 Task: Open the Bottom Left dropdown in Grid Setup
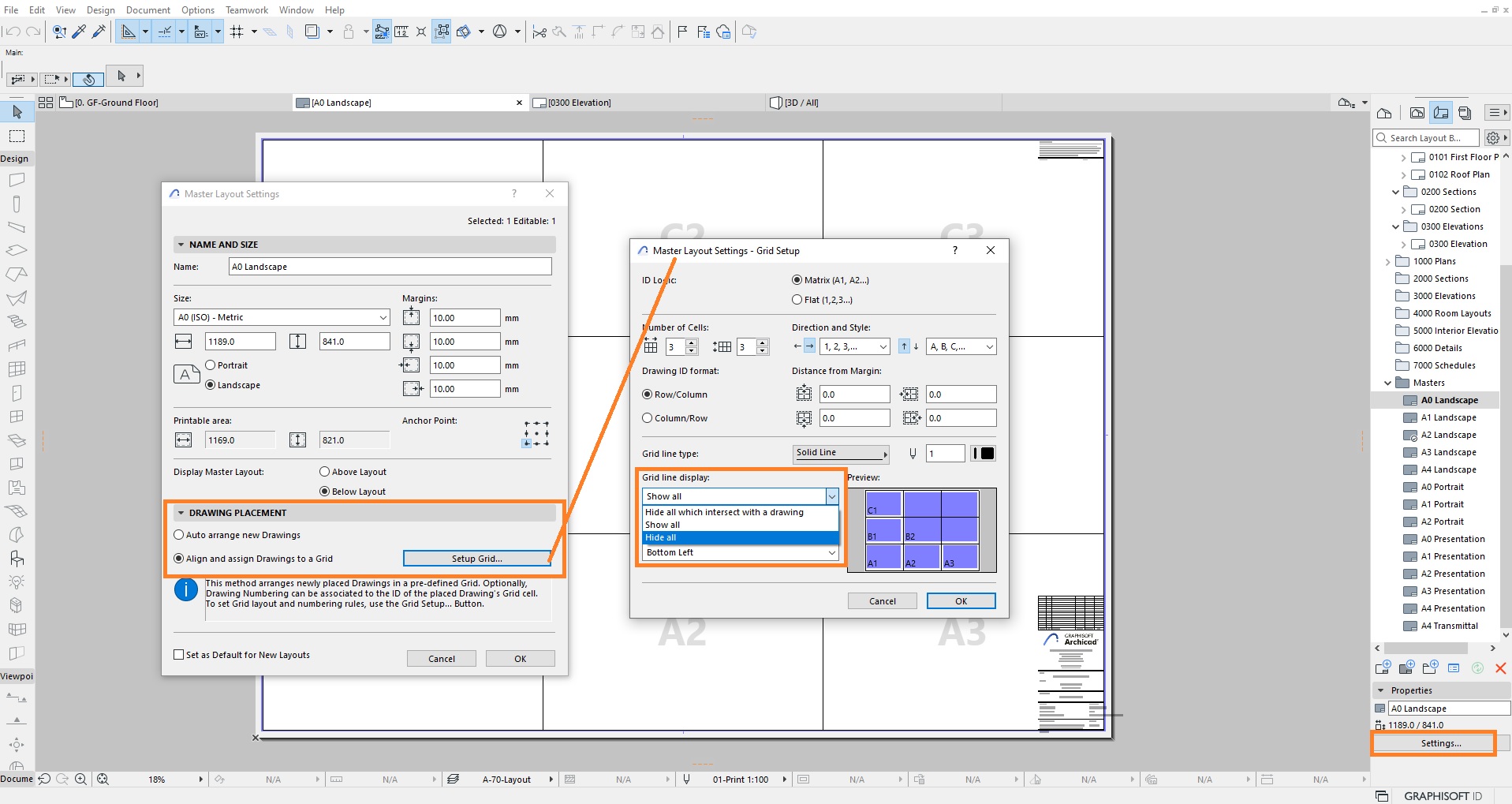click(x=740, y=552)
